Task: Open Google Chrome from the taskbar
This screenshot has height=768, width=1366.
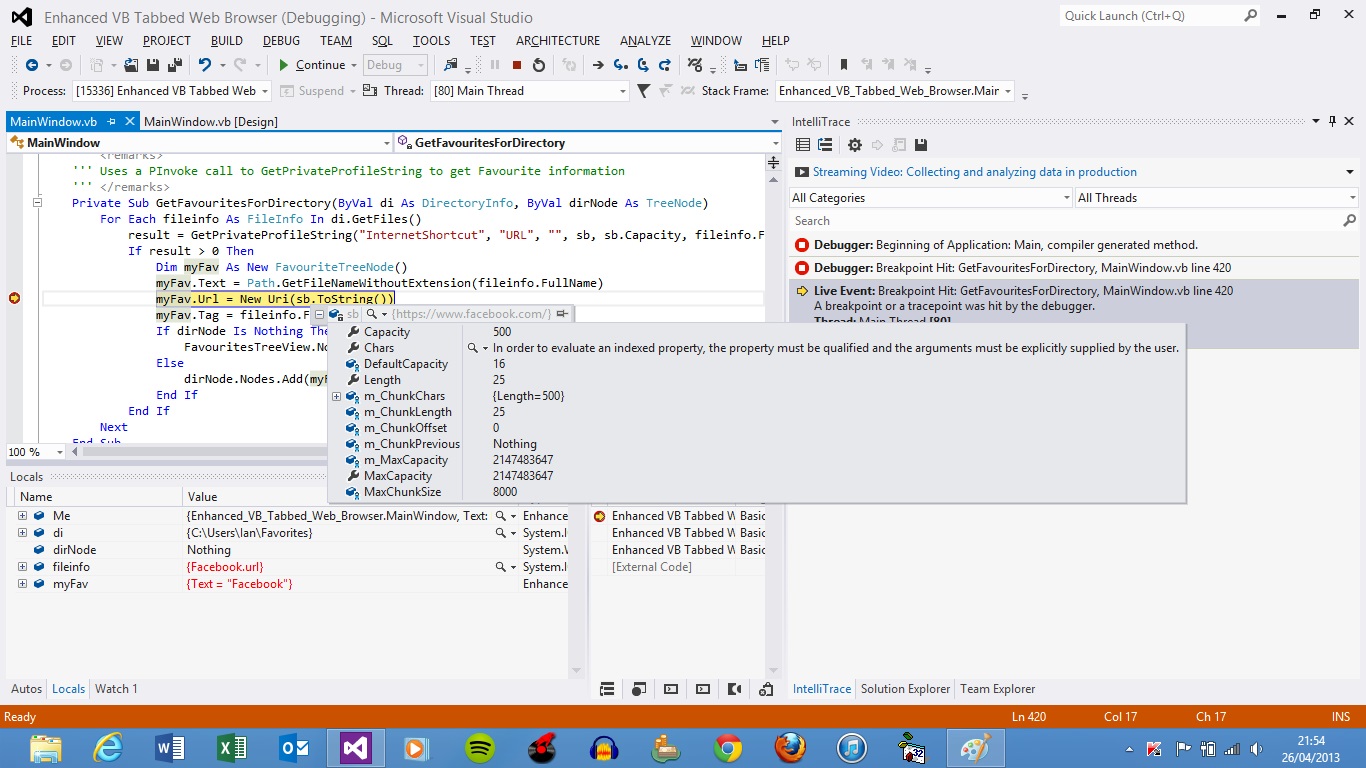Action: 728,748
